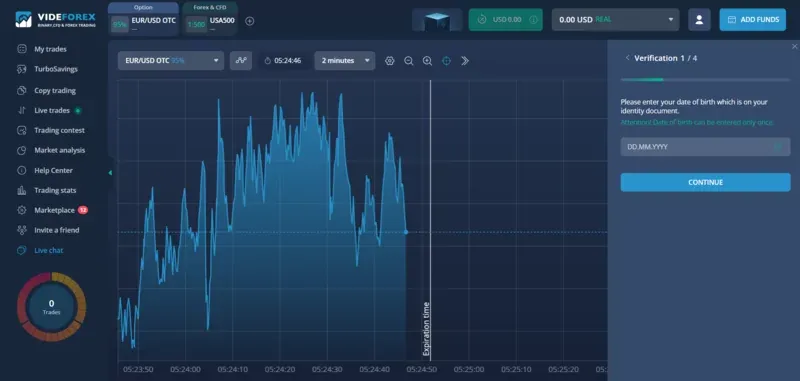This screenshot has width=800, height=381.
Task: Click the Marketplace 12 notification badge
Action: [x=83, y=210]
